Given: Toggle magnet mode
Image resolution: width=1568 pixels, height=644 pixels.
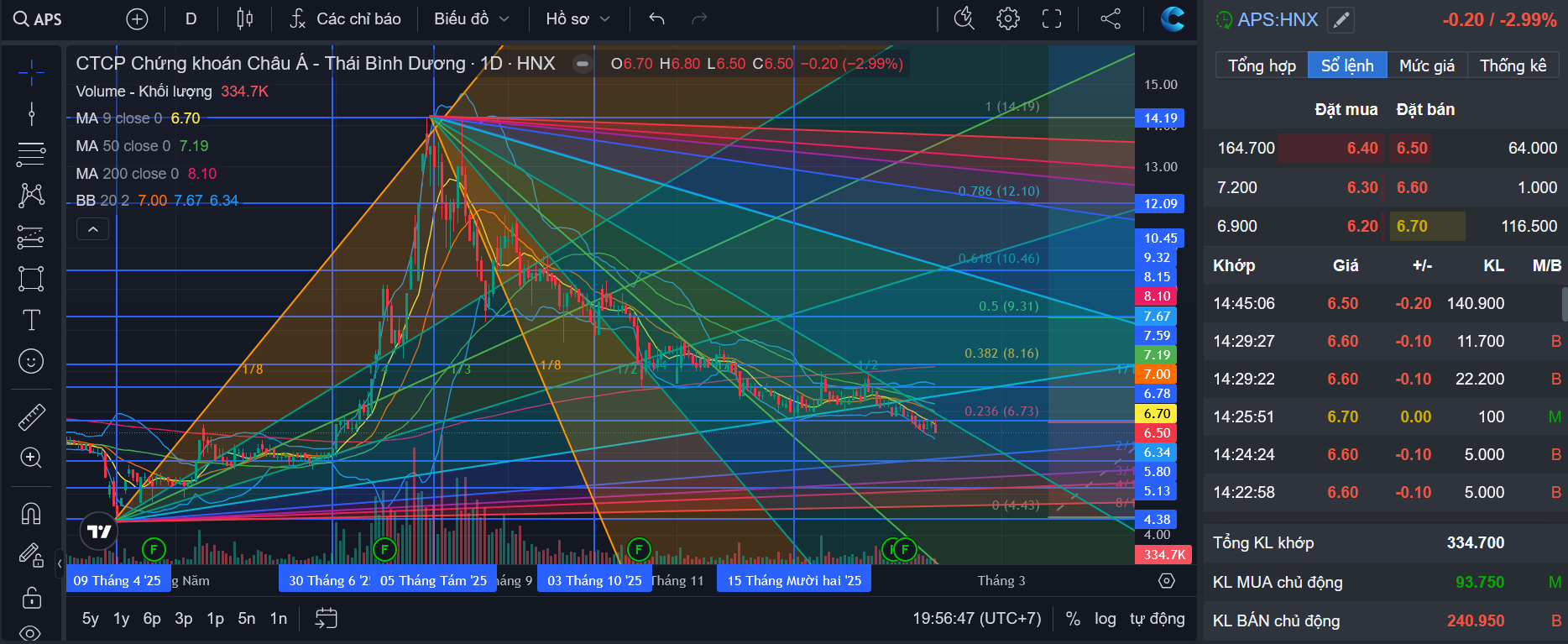Looking at the screenshot, I should pyautogui.click(x=31, y=513).
